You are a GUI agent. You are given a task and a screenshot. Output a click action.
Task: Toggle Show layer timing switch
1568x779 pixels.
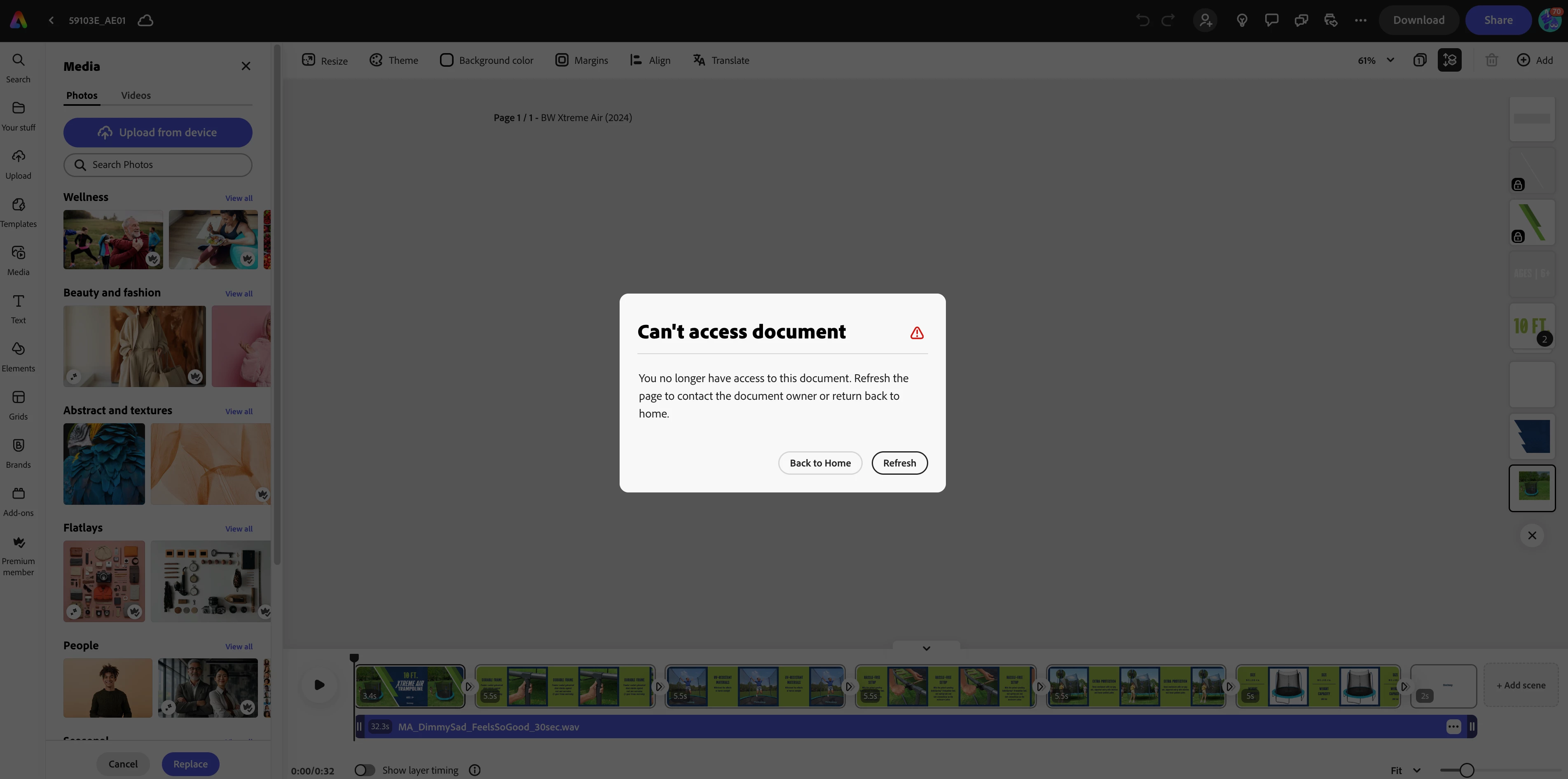365,770
